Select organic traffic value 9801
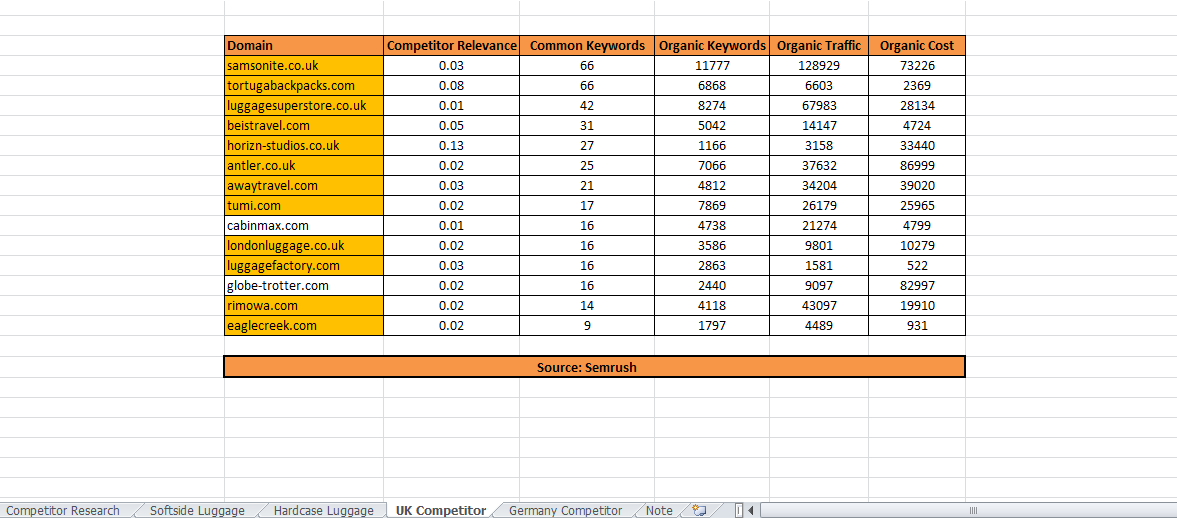This screenshot has height=519, width=1177. (819, 246)
